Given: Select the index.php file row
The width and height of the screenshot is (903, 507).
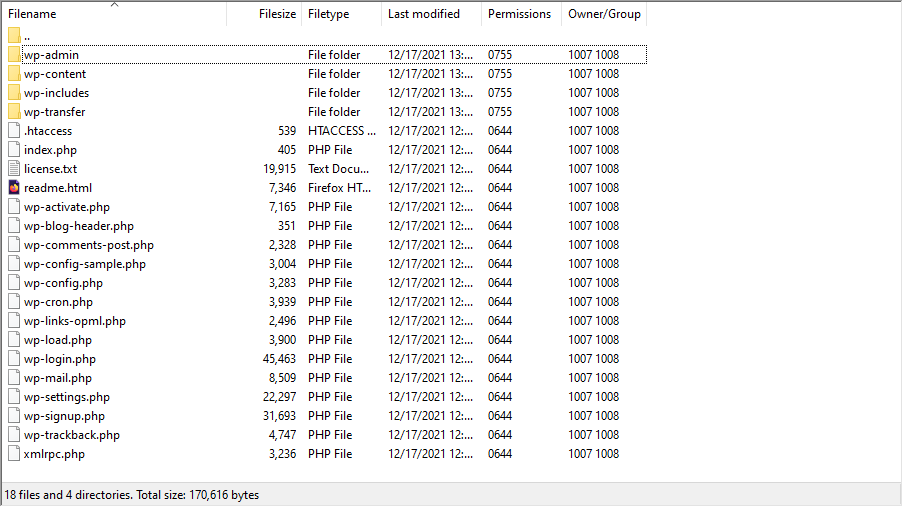Looking at the screenshot, I should (50, 150).
